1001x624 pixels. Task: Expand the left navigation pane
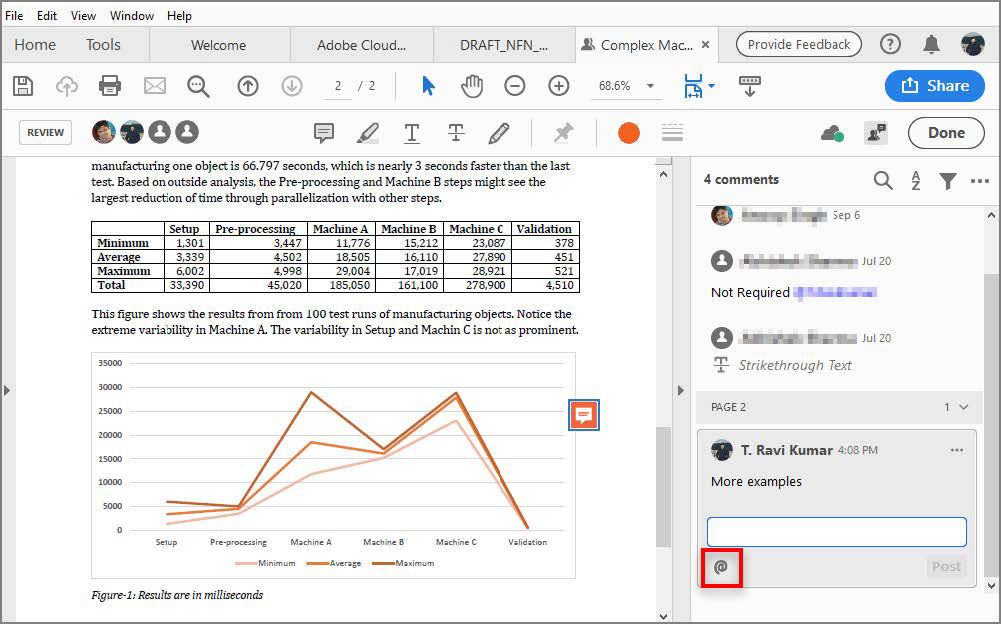point(7,390)
